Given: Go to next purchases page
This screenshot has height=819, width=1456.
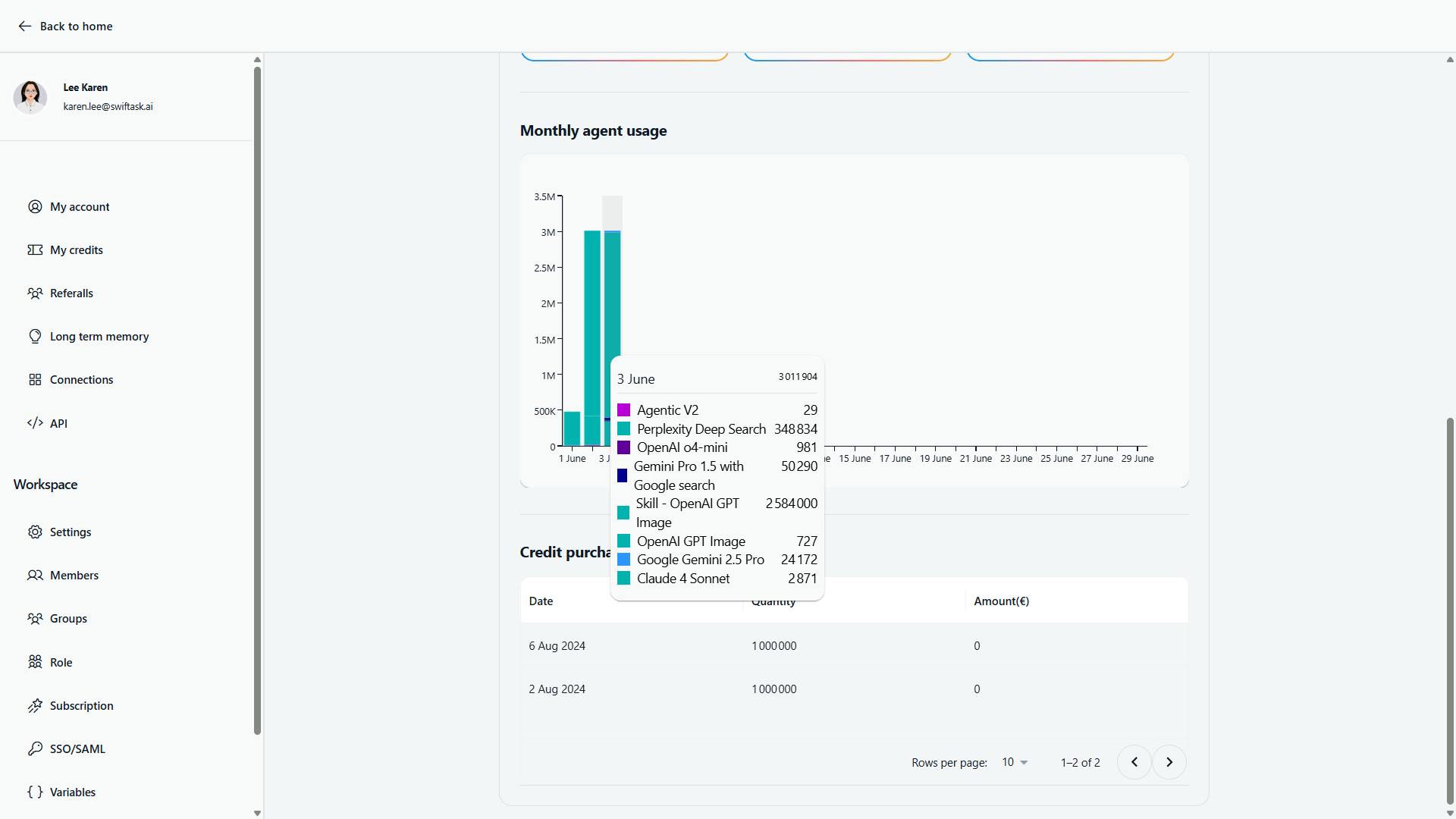Looking at the screenshot, I should tap(1169, 763).
